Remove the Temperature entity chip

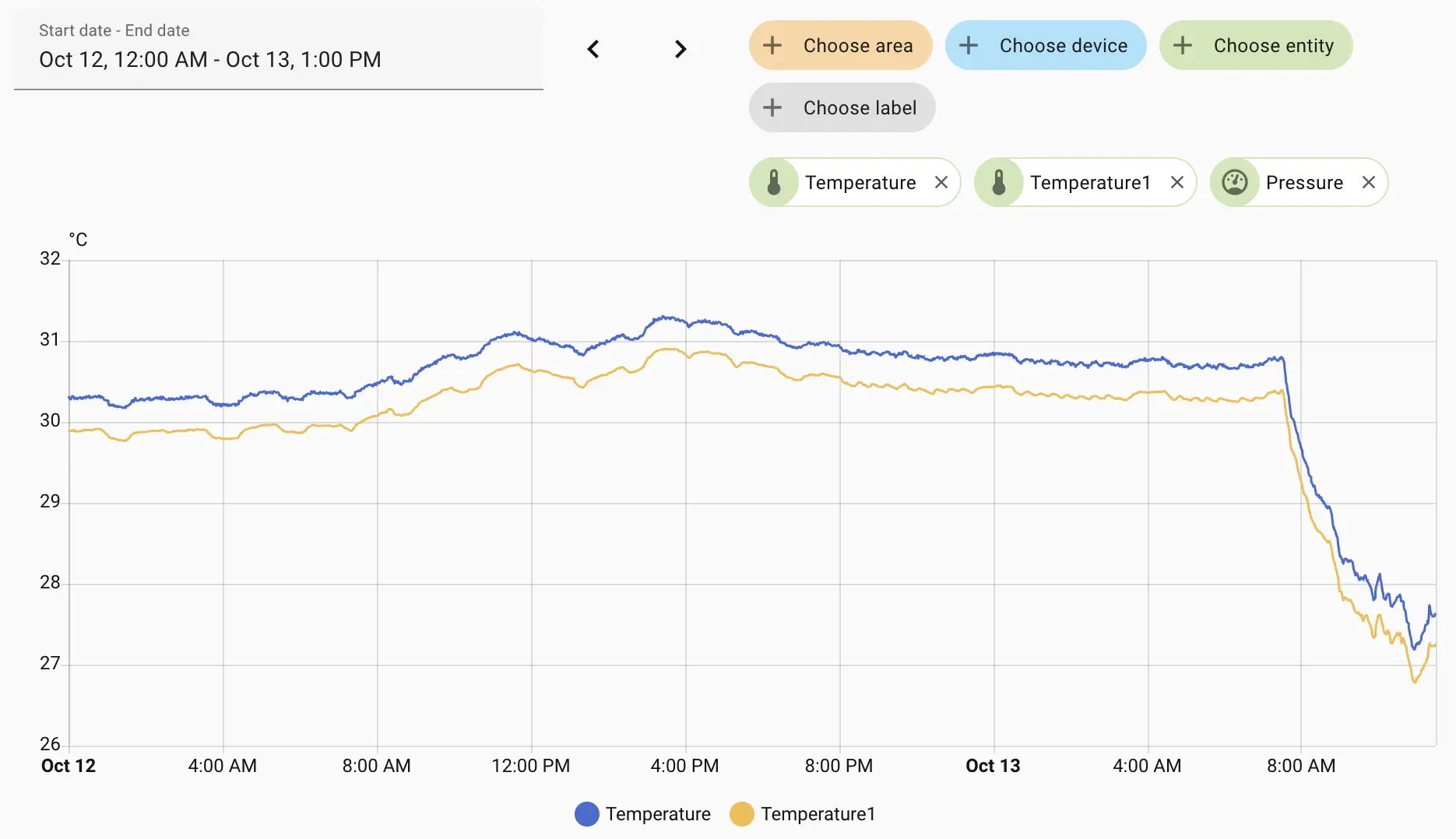coord(941,182)
